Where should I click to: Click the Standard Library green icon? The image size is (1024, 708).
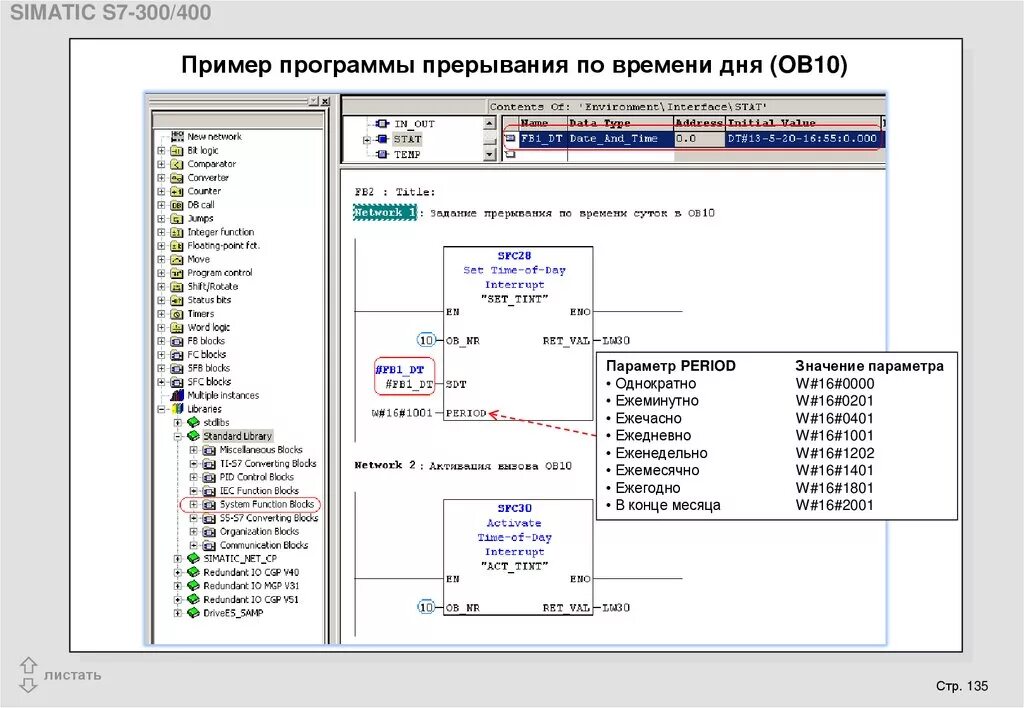pyautogui.click(x=193, y=436)
